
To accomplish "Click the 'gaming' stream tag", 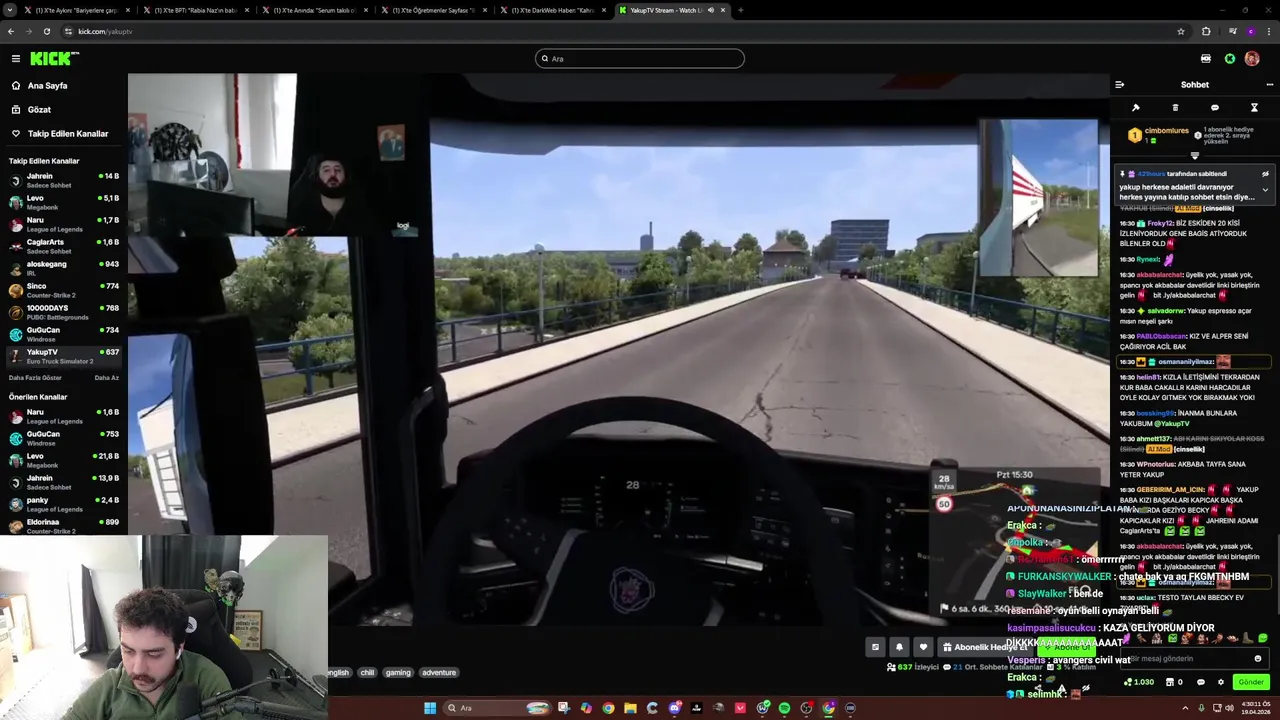I will click(x=398, y=673).
